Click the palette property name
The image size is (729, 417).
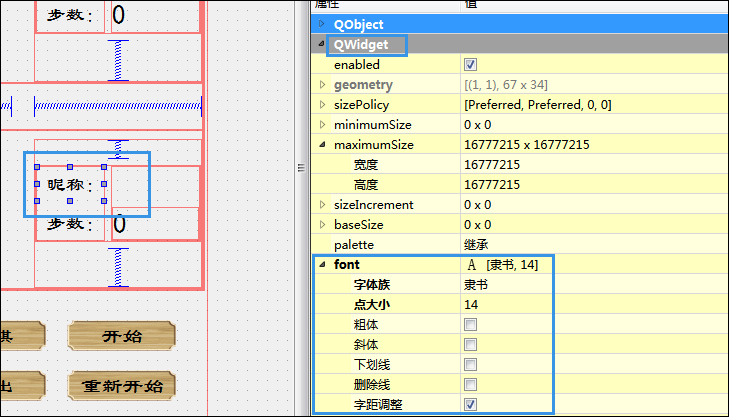click(354, 244)
